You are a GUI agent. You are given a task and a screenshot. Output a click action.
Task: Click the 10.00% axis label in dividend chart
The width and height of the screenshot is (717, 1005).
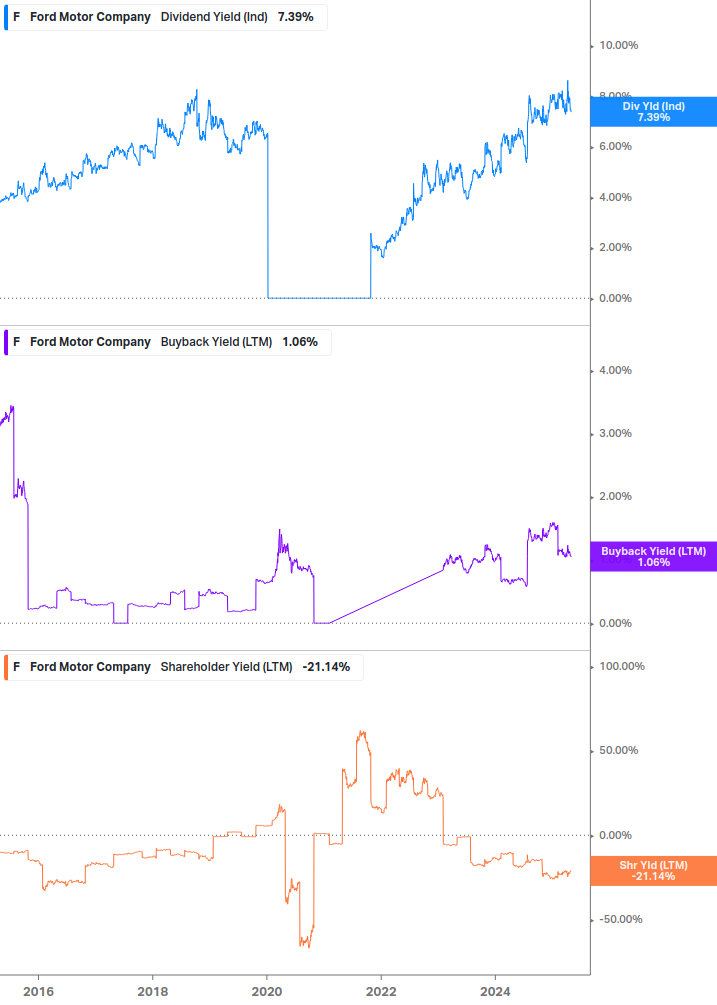618,46
